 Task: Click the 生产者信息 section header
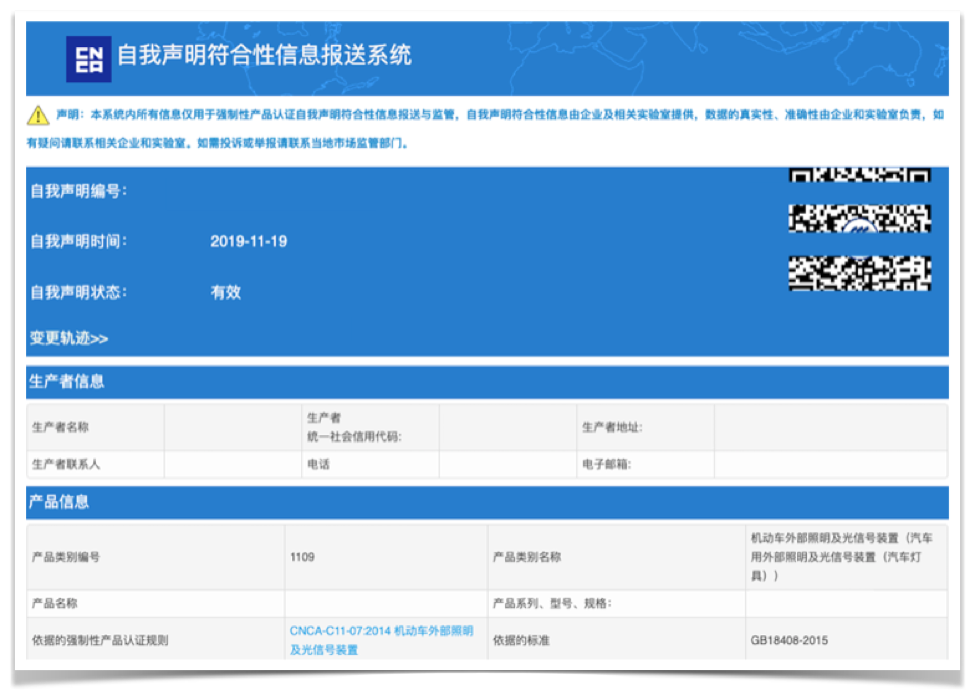pyautogui.click(x=487, y=382)
